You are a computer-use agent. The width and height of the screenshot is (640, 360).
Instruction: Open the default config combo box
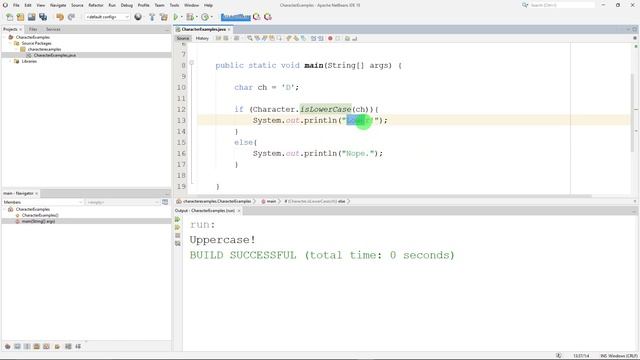tap(107, 17)
